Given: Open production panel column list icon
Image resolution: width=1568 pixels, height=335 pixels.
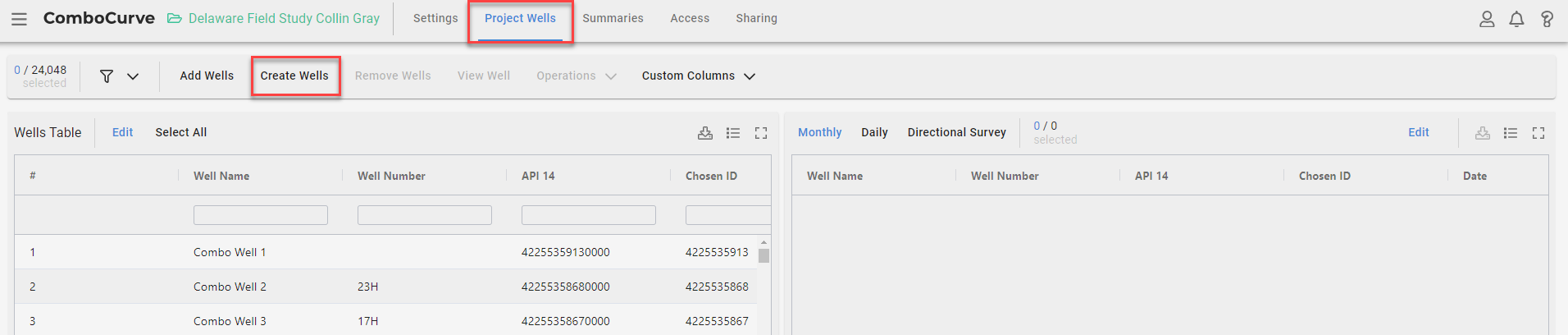Looking at the screenshot, I should point(1511,133).
